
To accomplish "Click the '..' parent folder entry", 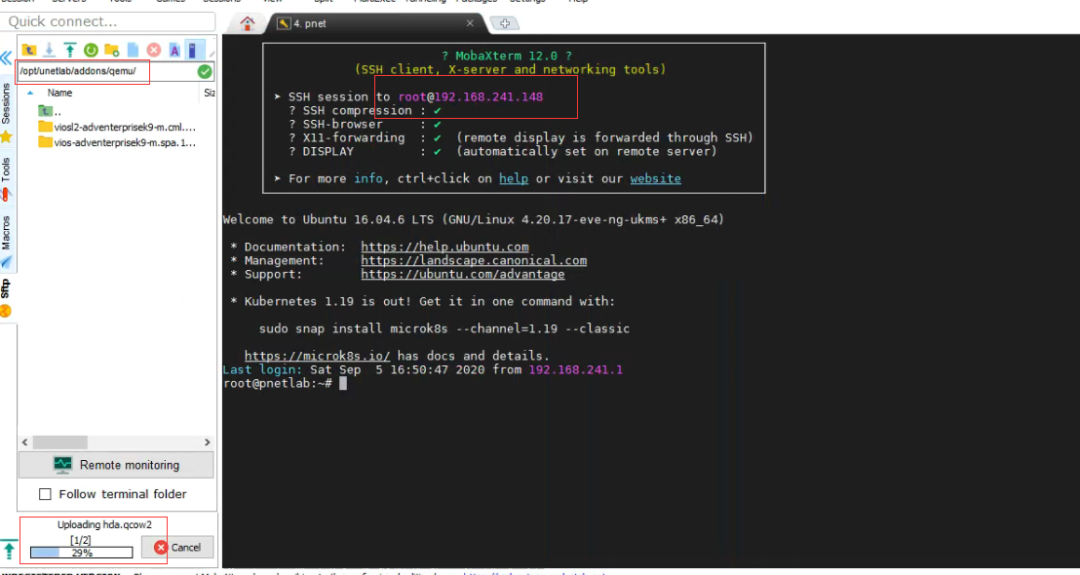I will 50,111.
